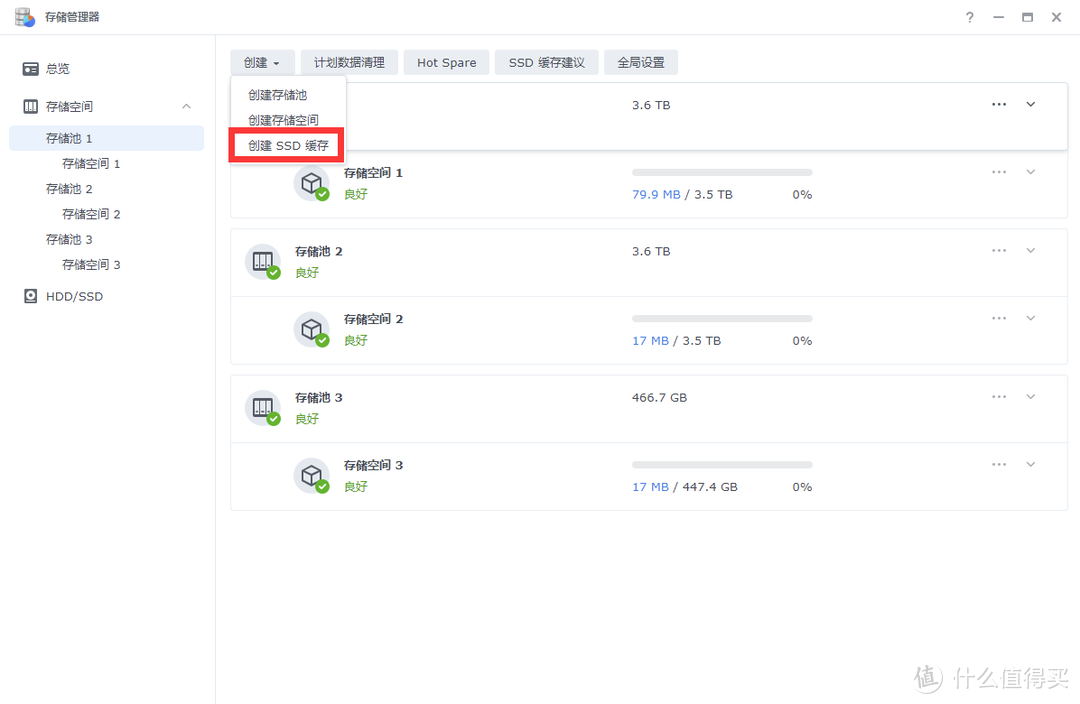This screenshot has width=1080, height=704.
Task: Click the 存储空间 1 volume cube icon
Action: click(x=311, y=183)
